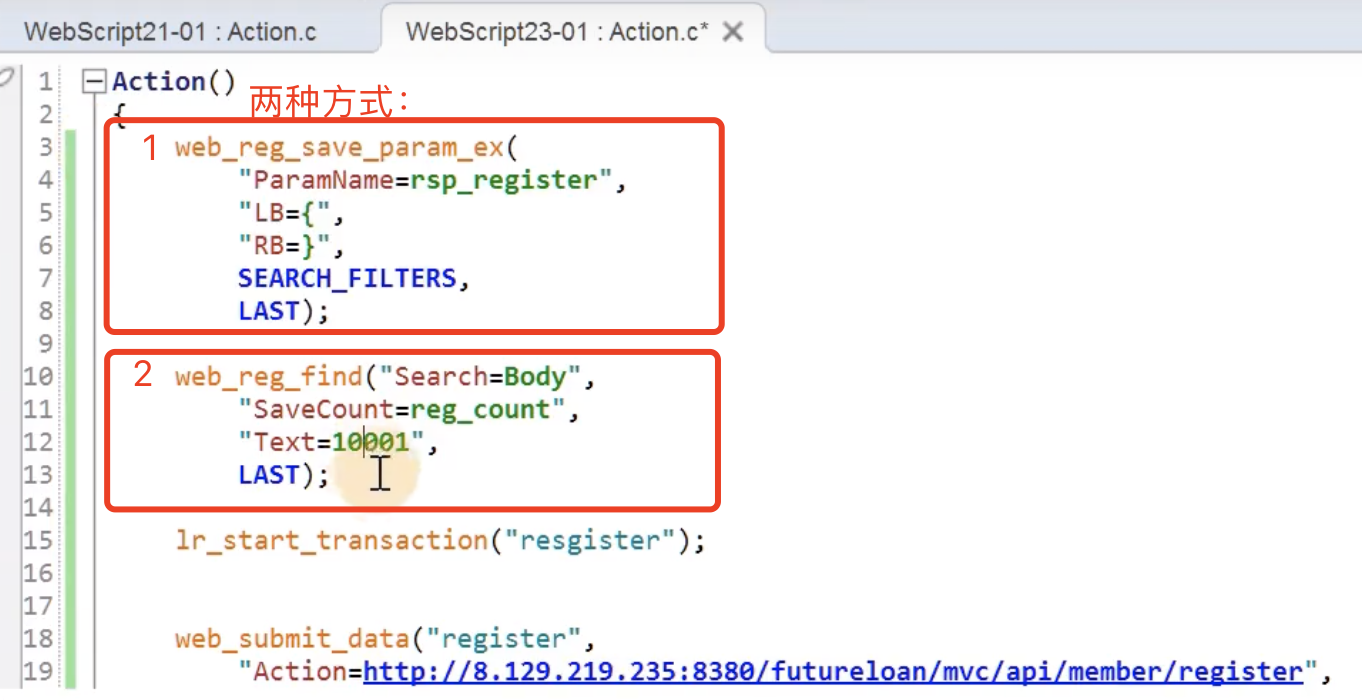Click the "LB={" argument
This screenshot has width=1362, height=700.
click(286, 213)
